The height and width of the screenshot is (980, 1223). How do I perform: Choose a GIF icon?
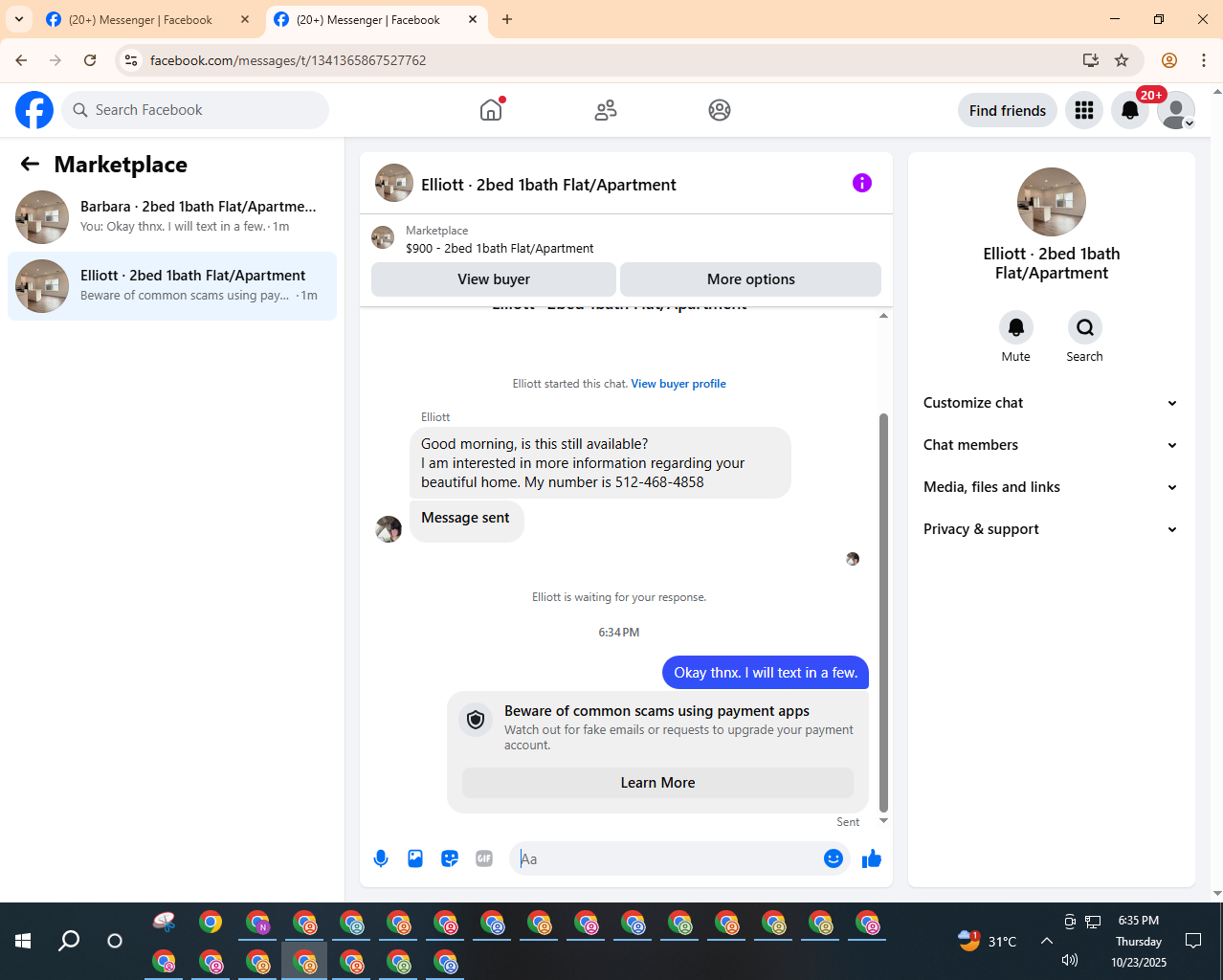484,858
